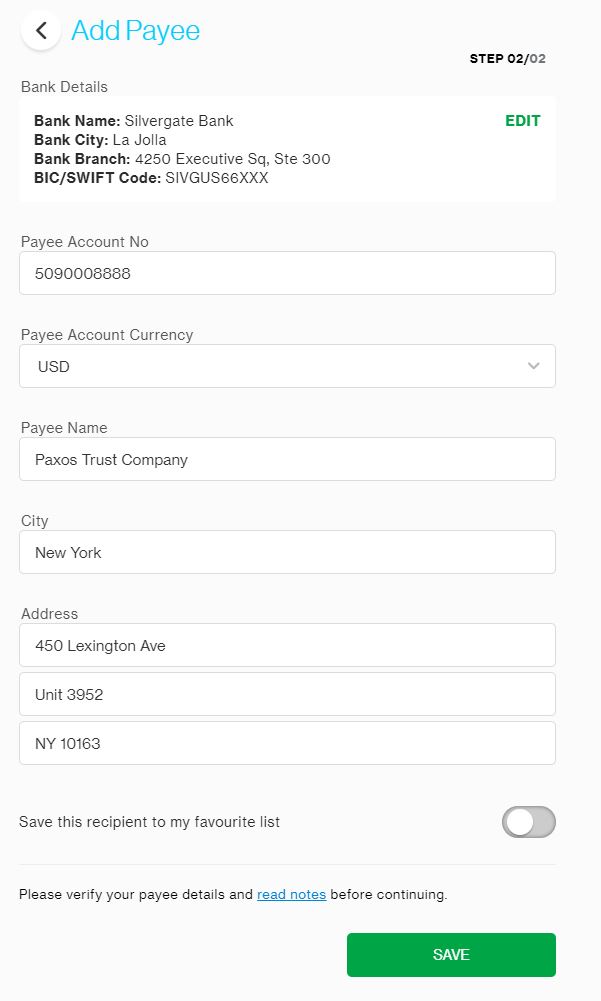Image resolution: width=601 pixels, height=1001 pixels.
Task: Open the read notes link
Action: [291, 894]
